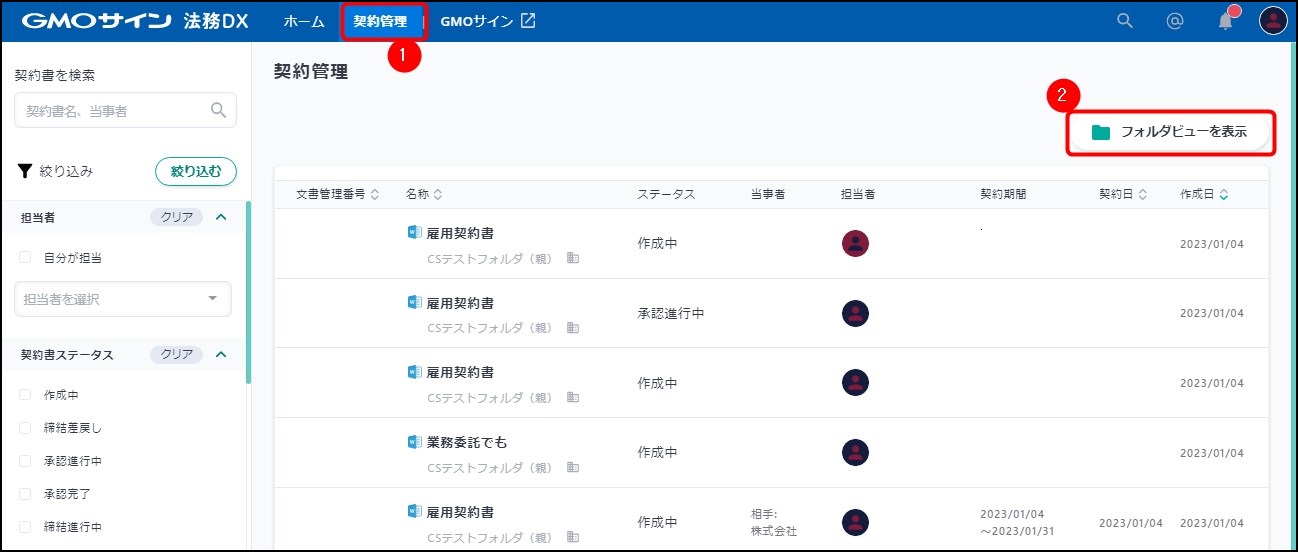Check the 承認進行中 status checkbox
The width and height of the screenshot is (1298, 552).
coord(25,461)
